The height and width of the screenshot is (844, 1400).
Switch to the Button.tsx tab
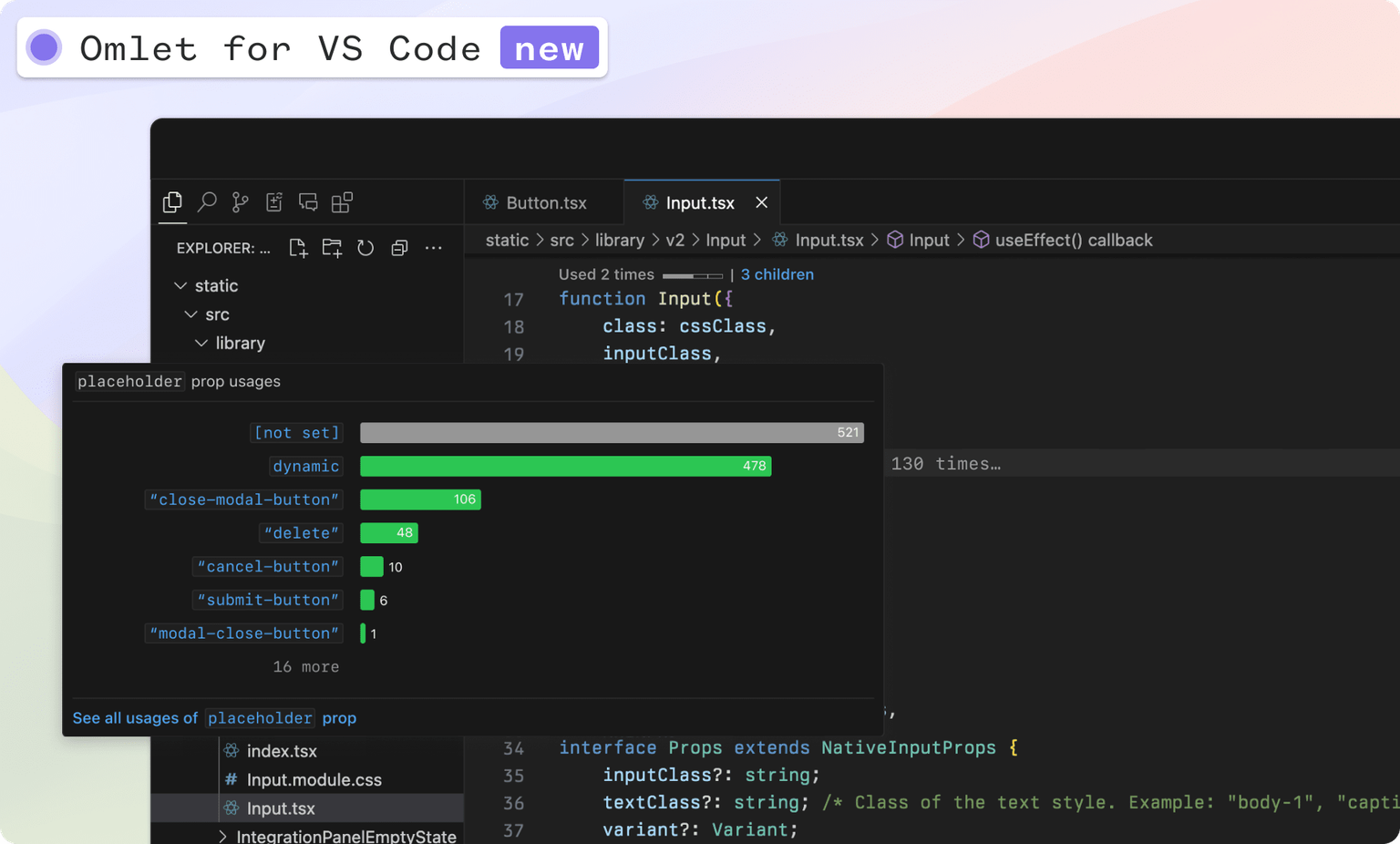coord(544,201)
